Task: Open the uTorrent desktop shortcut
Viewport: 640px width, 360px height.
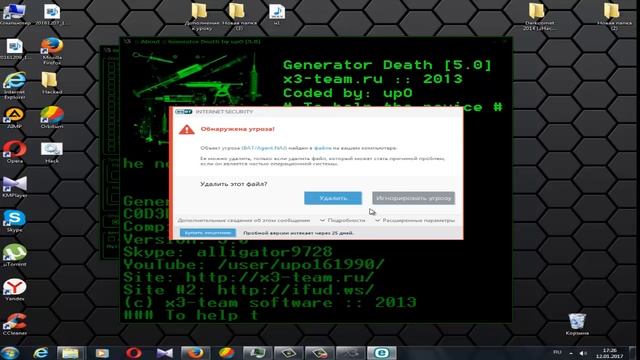Action: click(x=14, y=256)
